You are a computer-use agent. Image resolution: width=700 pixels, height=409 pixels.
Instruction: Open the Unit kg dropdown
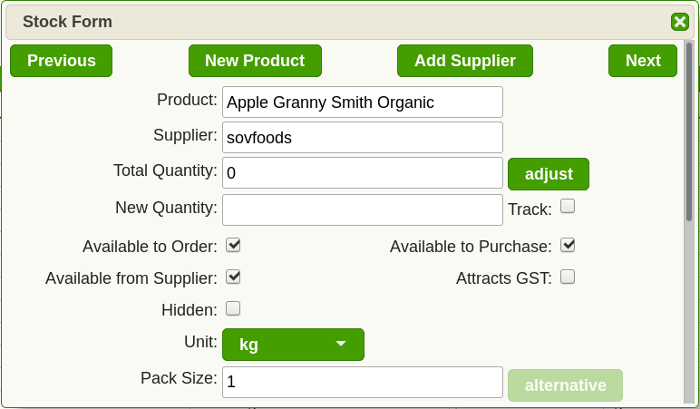click(x=293, y=344)
